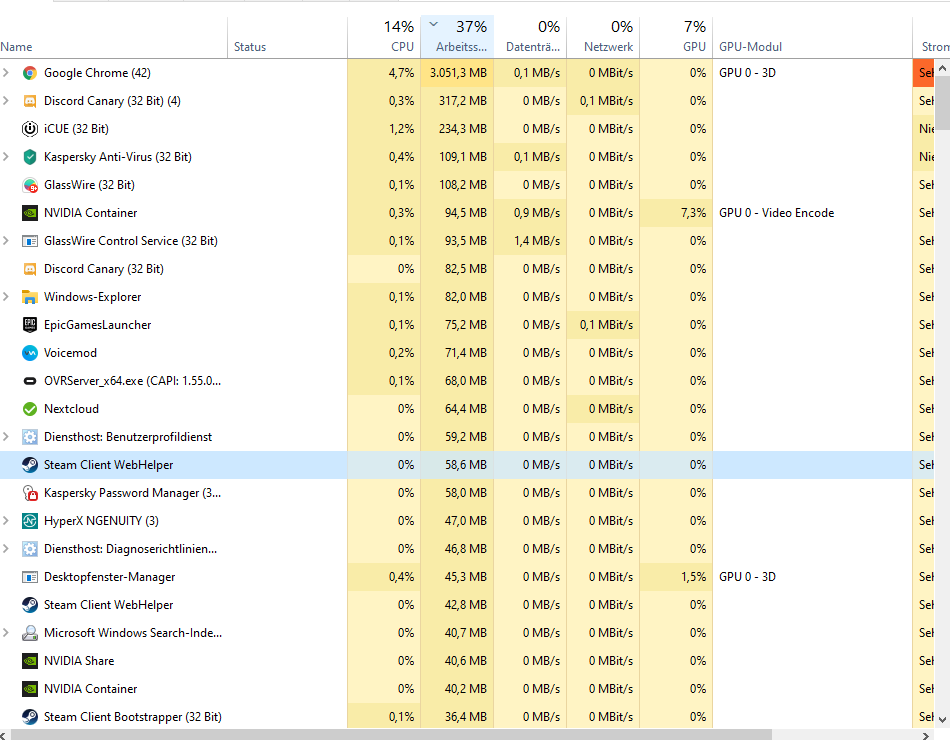Click the EpicGamesLauncher icon
The width and height of the screenshot is (950, 740).
tap(30, 325)
